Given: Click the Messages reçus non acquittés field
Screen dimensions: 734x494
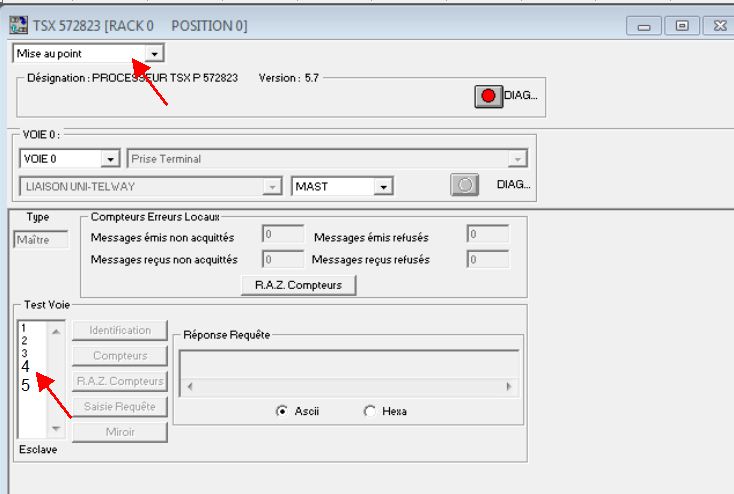Looking at the screenshot, I should pos(283,259).
